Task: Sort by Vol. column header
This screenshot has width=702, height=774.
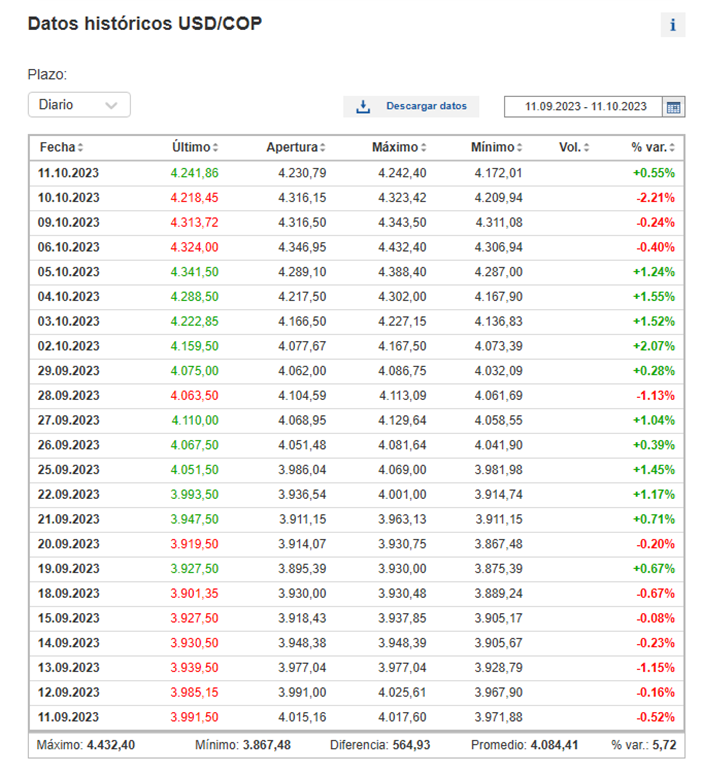Action: pyautogui.click(x=573, y=147)
